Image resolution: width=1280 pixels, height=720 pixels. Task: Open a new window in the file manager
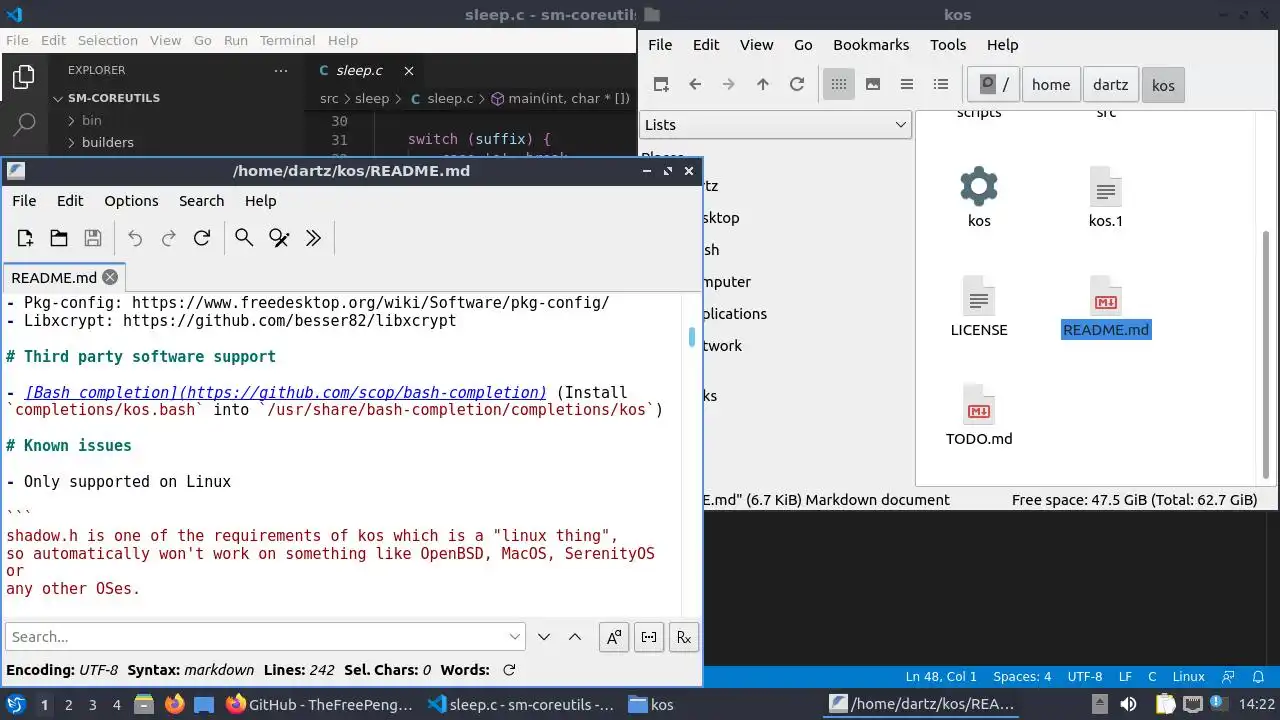click(661, 84)
